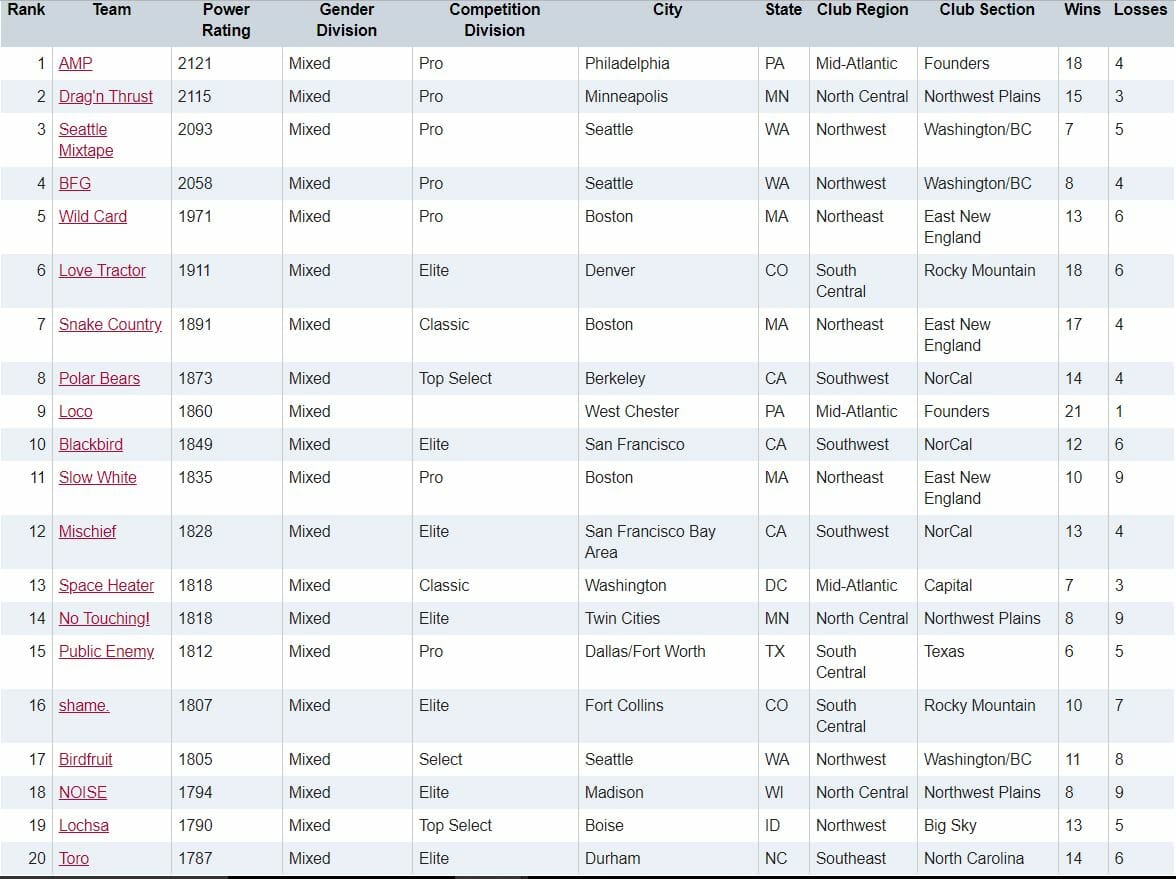Click the Love Tractor link

[101, 270]
